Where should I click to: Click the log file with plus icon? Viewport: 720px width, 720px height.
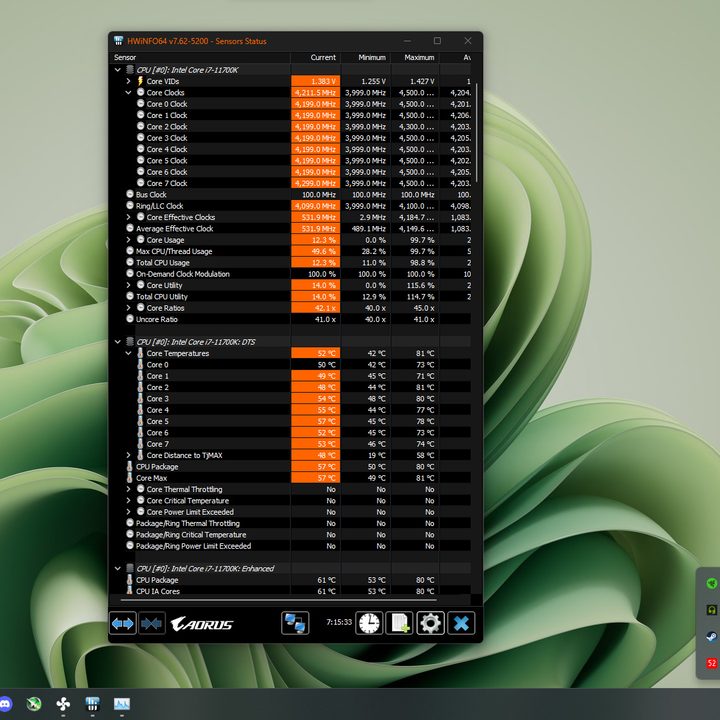[x=399, y=623]
